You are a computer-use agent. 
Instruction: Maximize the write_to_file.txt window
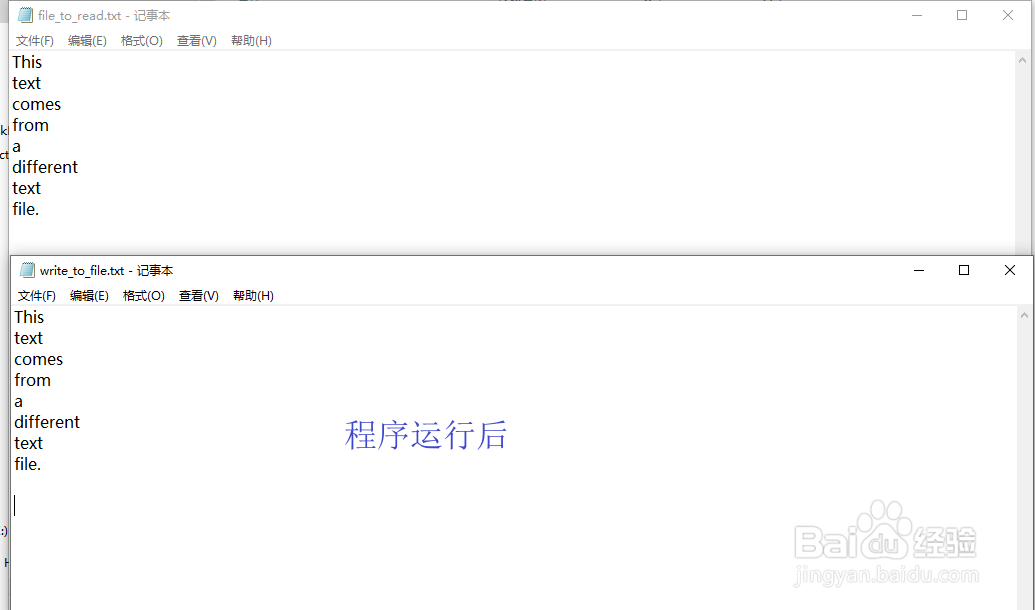963,270
